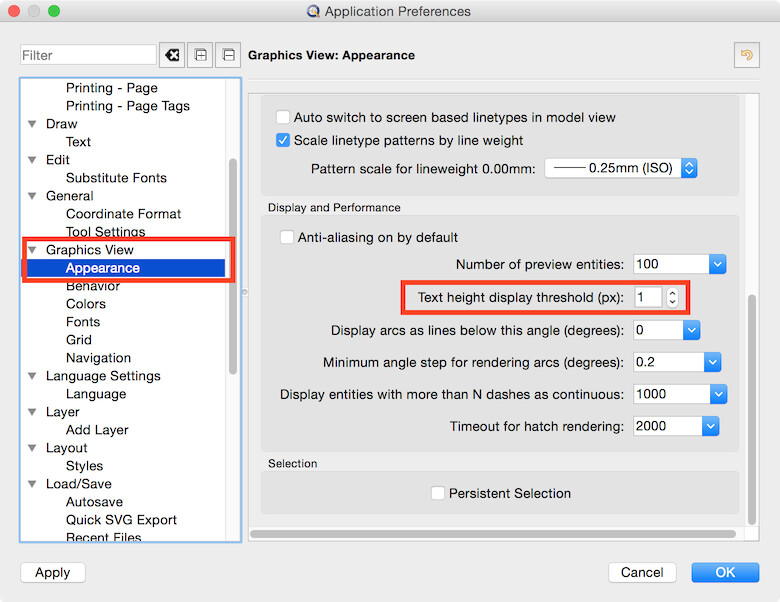The width and height of the screenshot is (780, 602).
Task: Click the restore defaults arrow icon
Action: click(x=745, y=55)
